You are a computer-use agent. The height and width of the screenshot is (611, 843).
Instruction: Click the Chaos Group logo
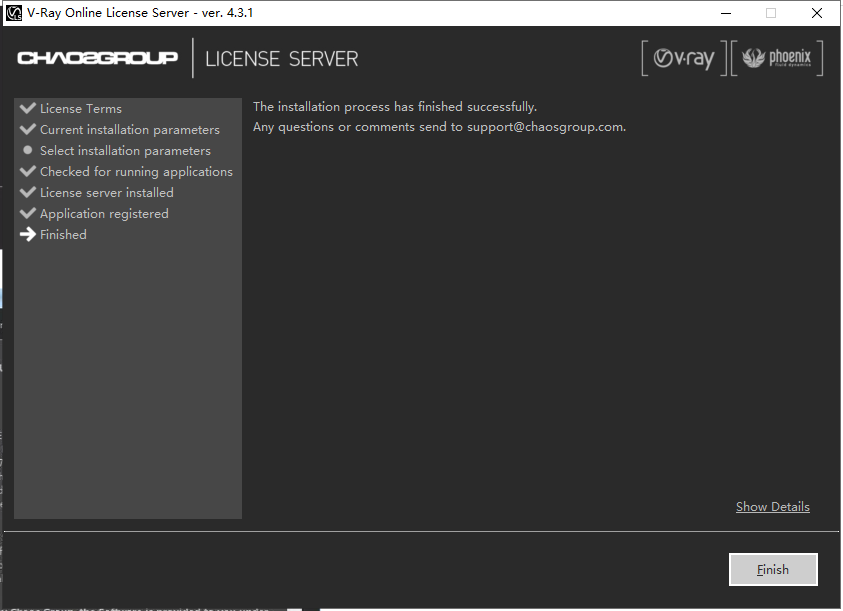point(97,58)
